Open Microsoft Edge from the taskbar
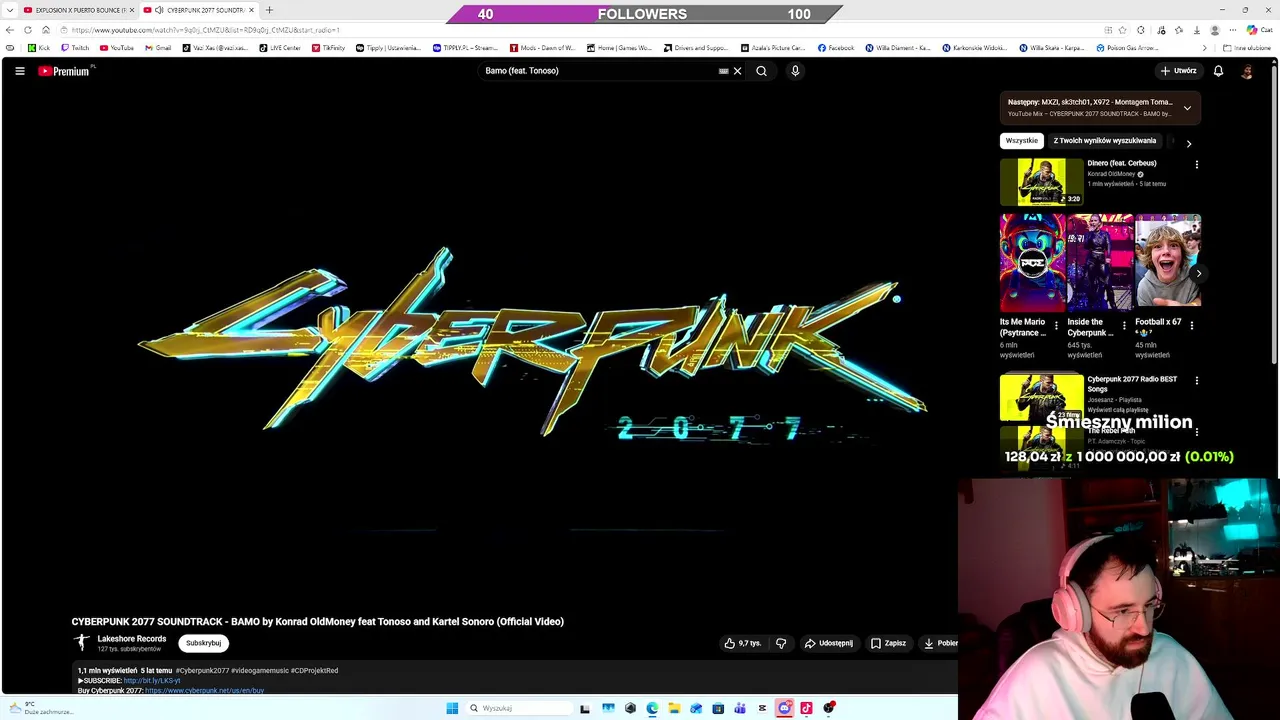 point(652,708)
